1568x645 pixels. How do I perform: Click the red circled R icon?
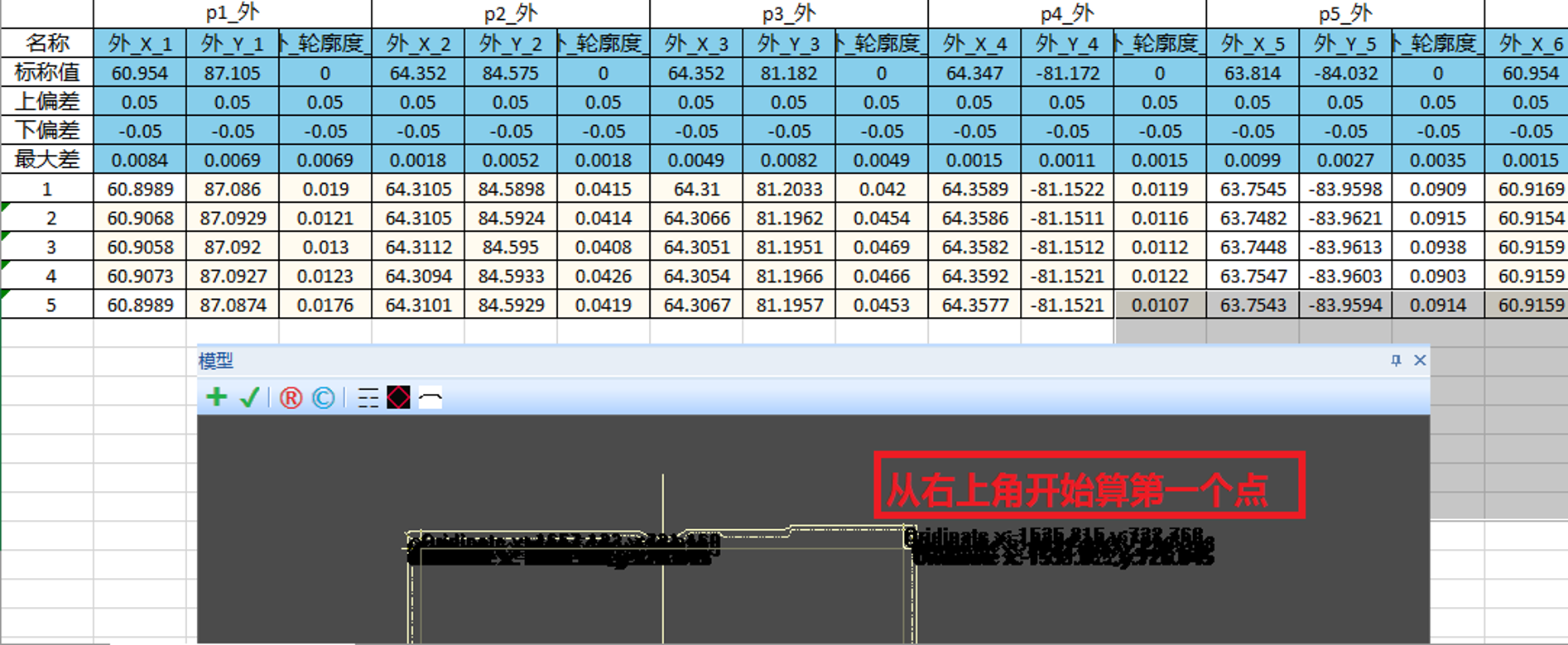[x=291, y=398]
